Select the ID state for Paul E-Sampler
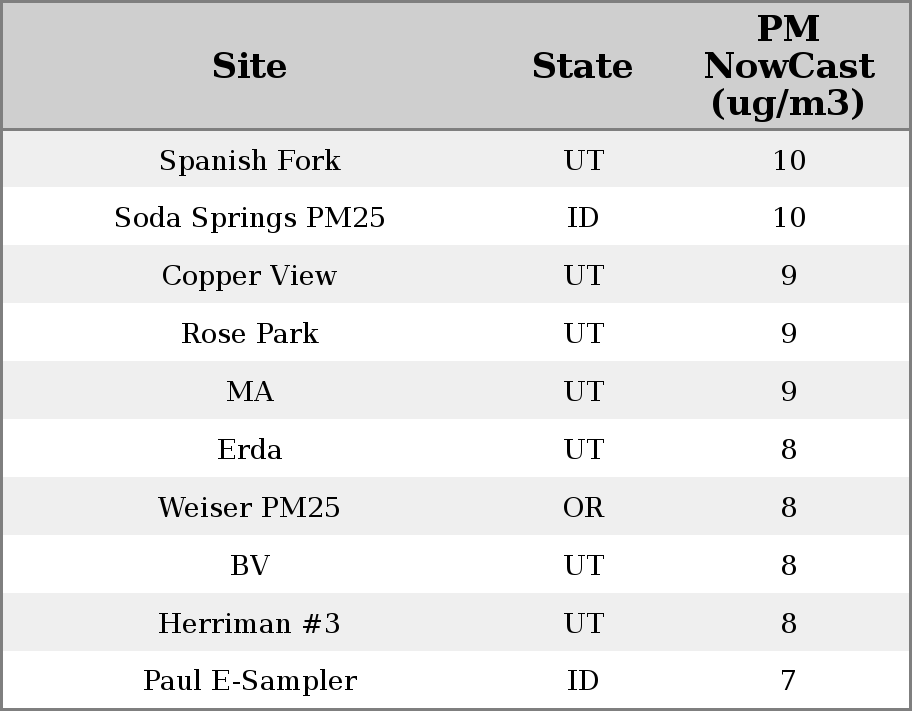The image size is (912, 711). (x=583, y=681)
